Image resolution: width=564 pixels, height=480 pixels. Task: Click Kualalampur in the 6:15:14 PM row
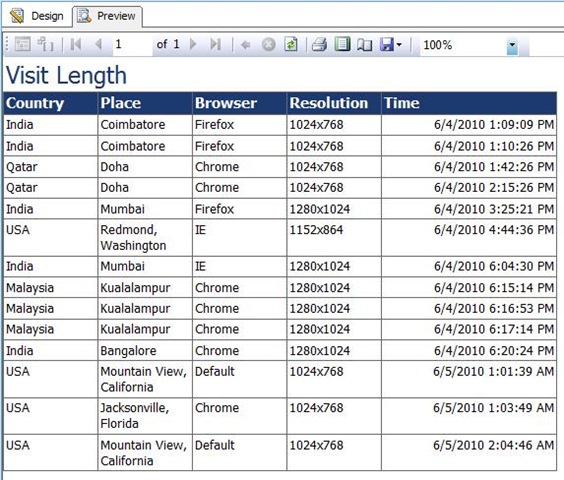coord(145,287)
